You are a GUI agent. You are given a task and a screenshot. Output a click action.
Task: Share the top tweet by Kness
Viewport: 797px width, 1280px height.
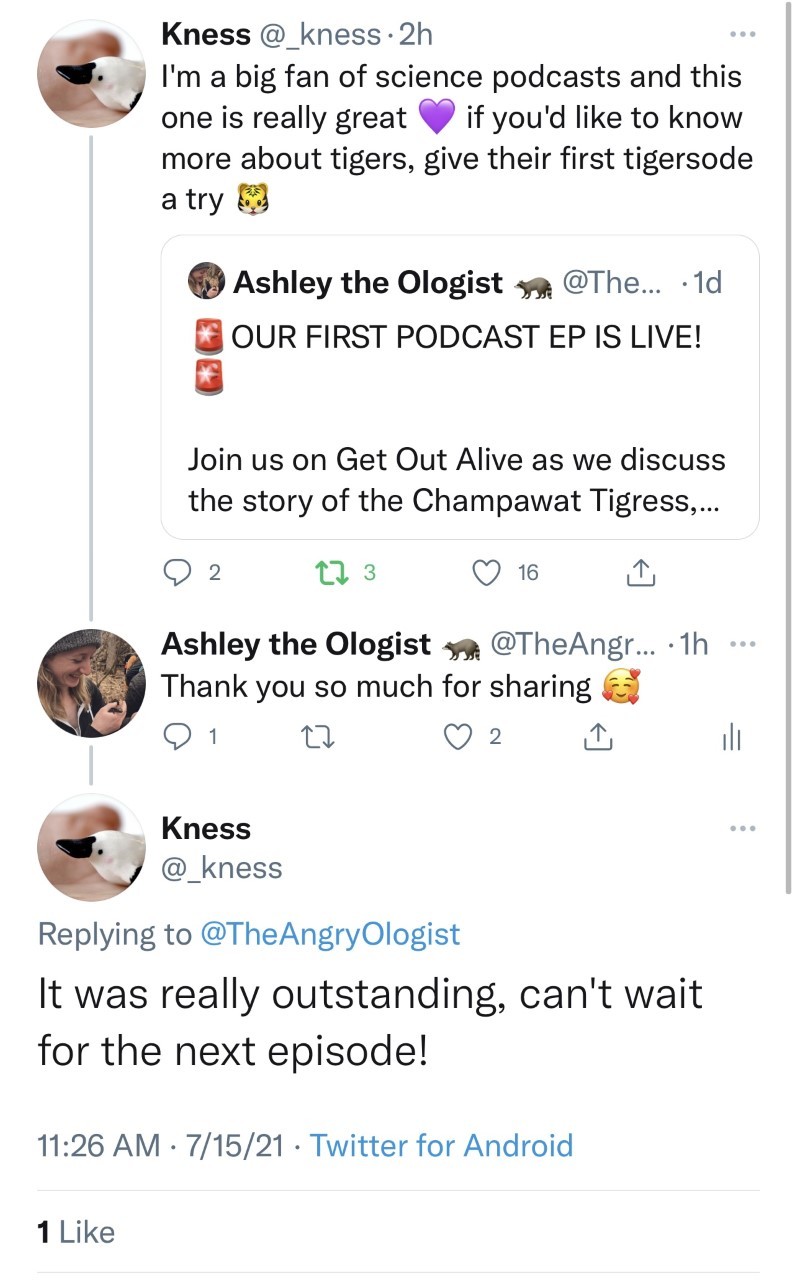click(638, 573)
